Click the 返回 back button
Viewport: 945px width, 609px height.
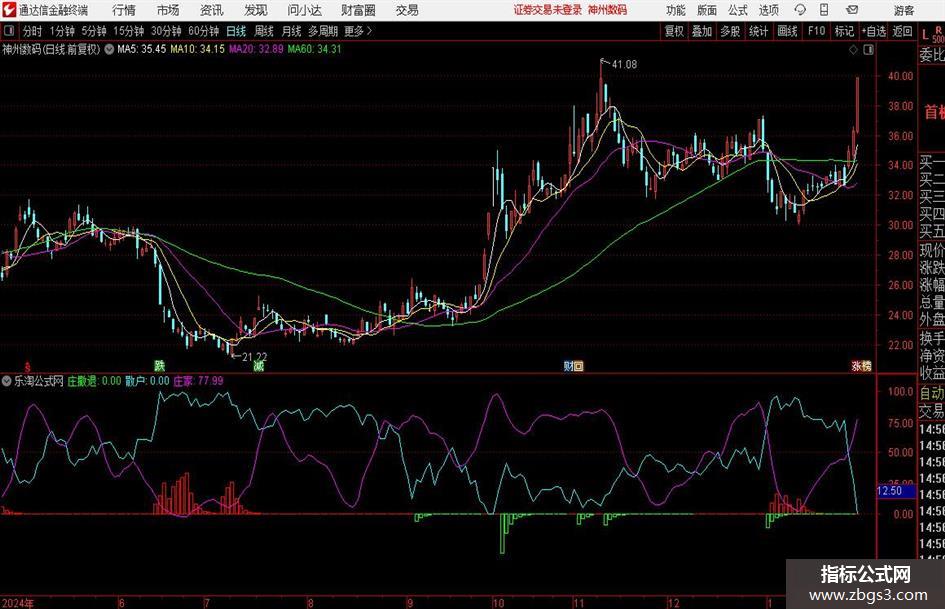(x=902, y=31)
